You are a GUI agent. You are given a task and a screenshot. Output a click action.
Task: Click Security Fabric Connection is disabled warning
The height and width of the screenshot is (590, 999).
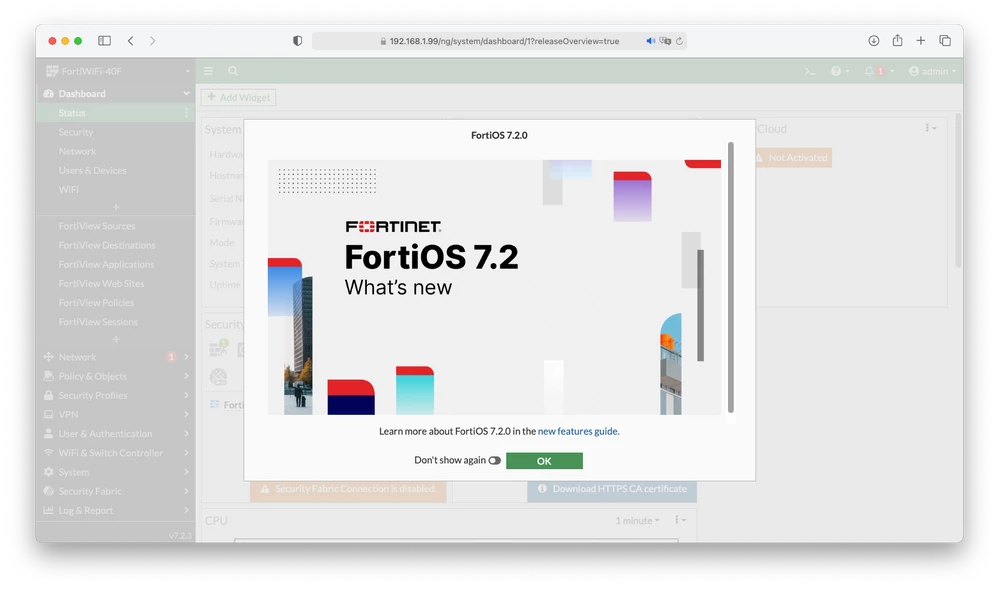[x=348, y=489]
